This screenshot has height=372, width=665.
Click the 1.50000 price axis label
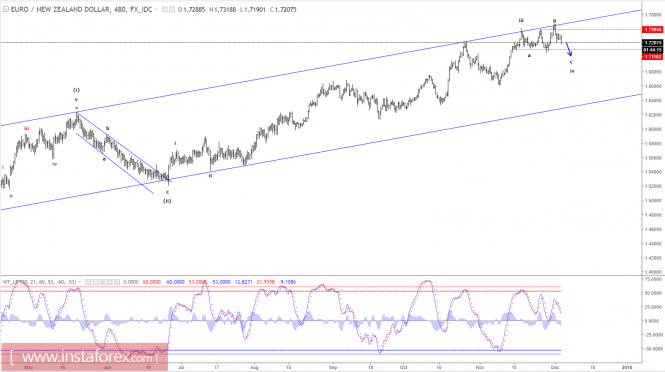pos(654,200)
